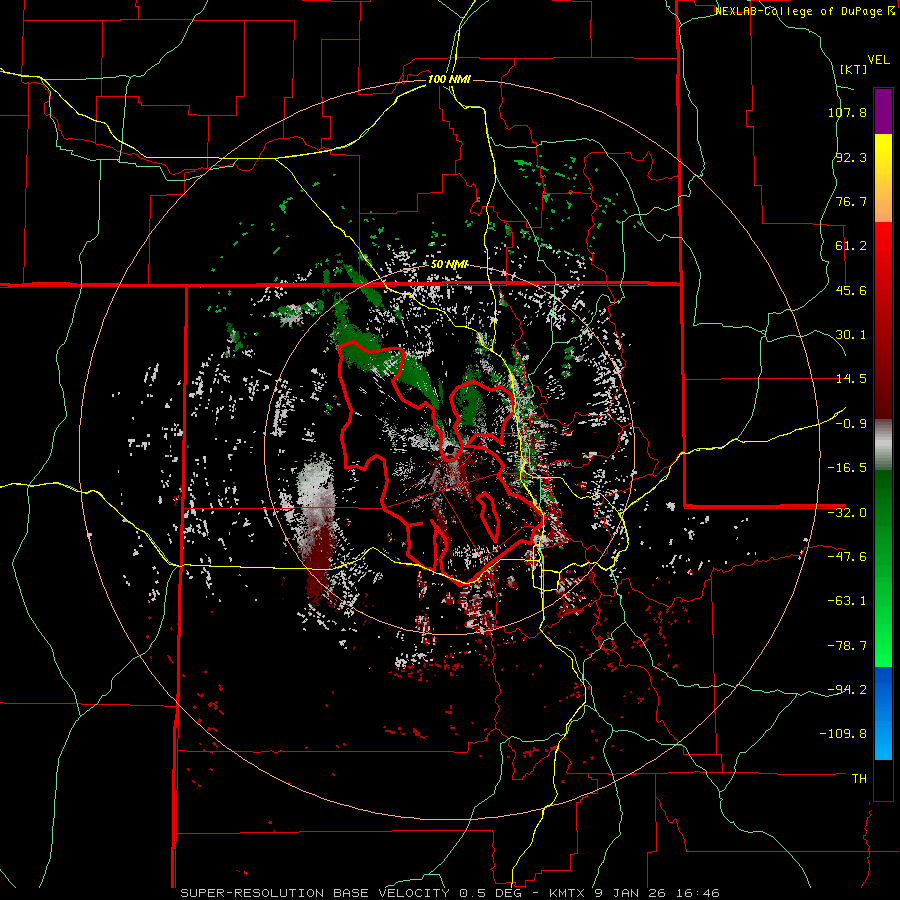Select the 107.8 legend value
Image resolution: width=900 pixels, height=900 pixels.
(x=847, y=112)
